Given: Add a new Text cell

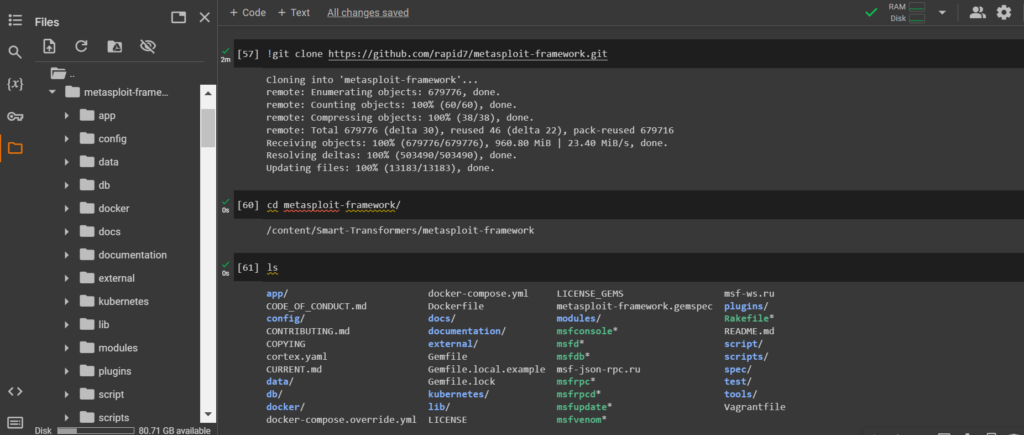Looking at the screenshot, I should (x=293, y=12).
